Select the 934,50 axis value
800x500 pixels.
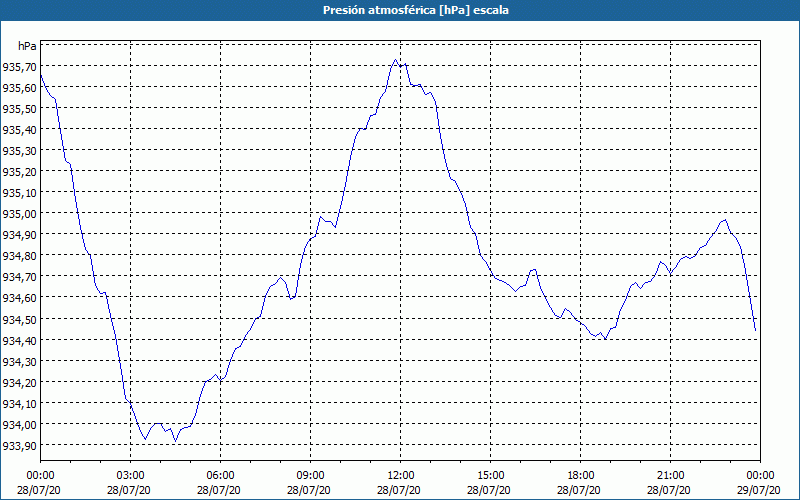click(x=19, y=319)
